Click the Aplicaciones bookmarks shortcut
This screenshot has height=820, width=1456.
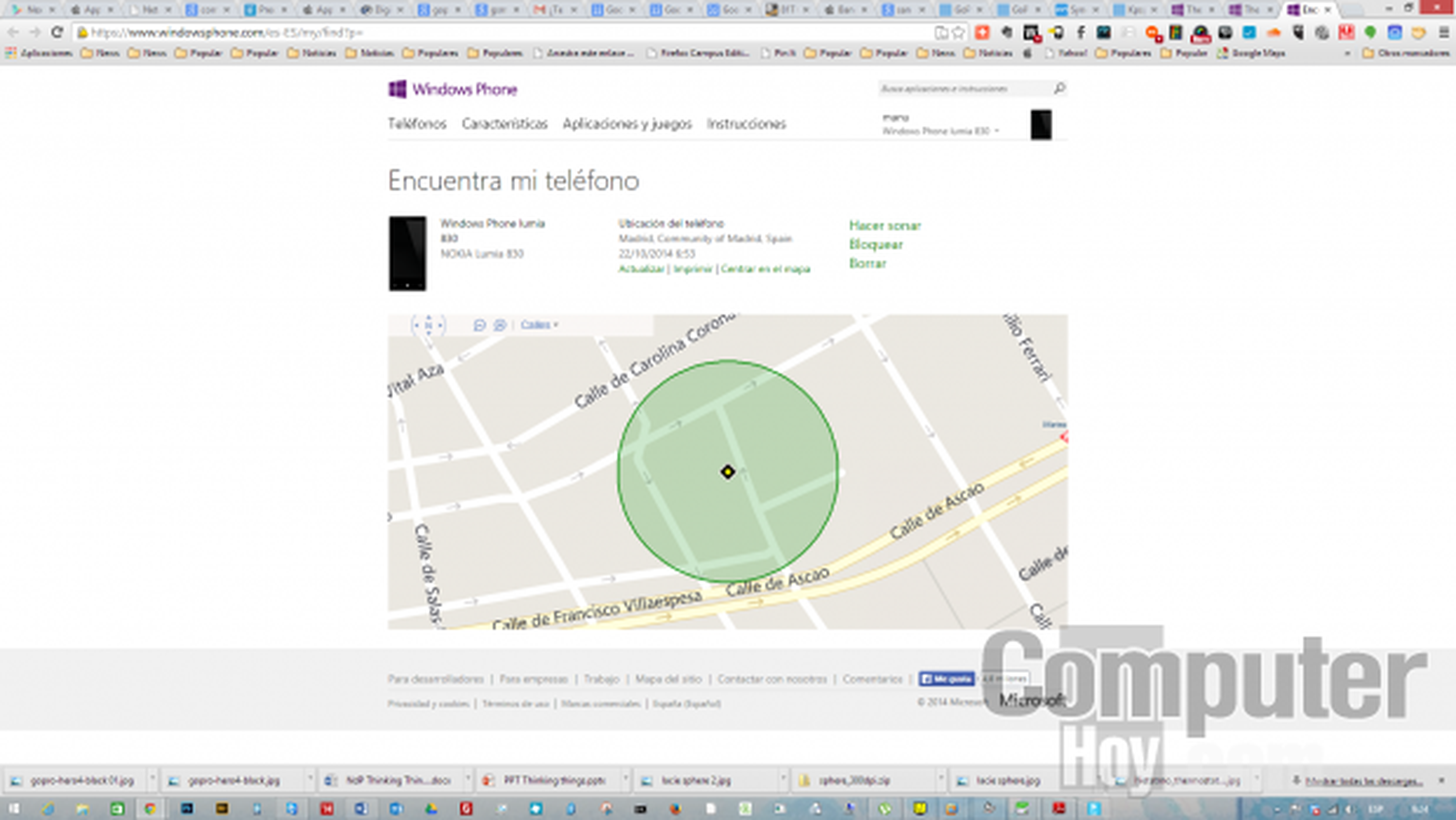pyautogui.click(x=39, y=53)
